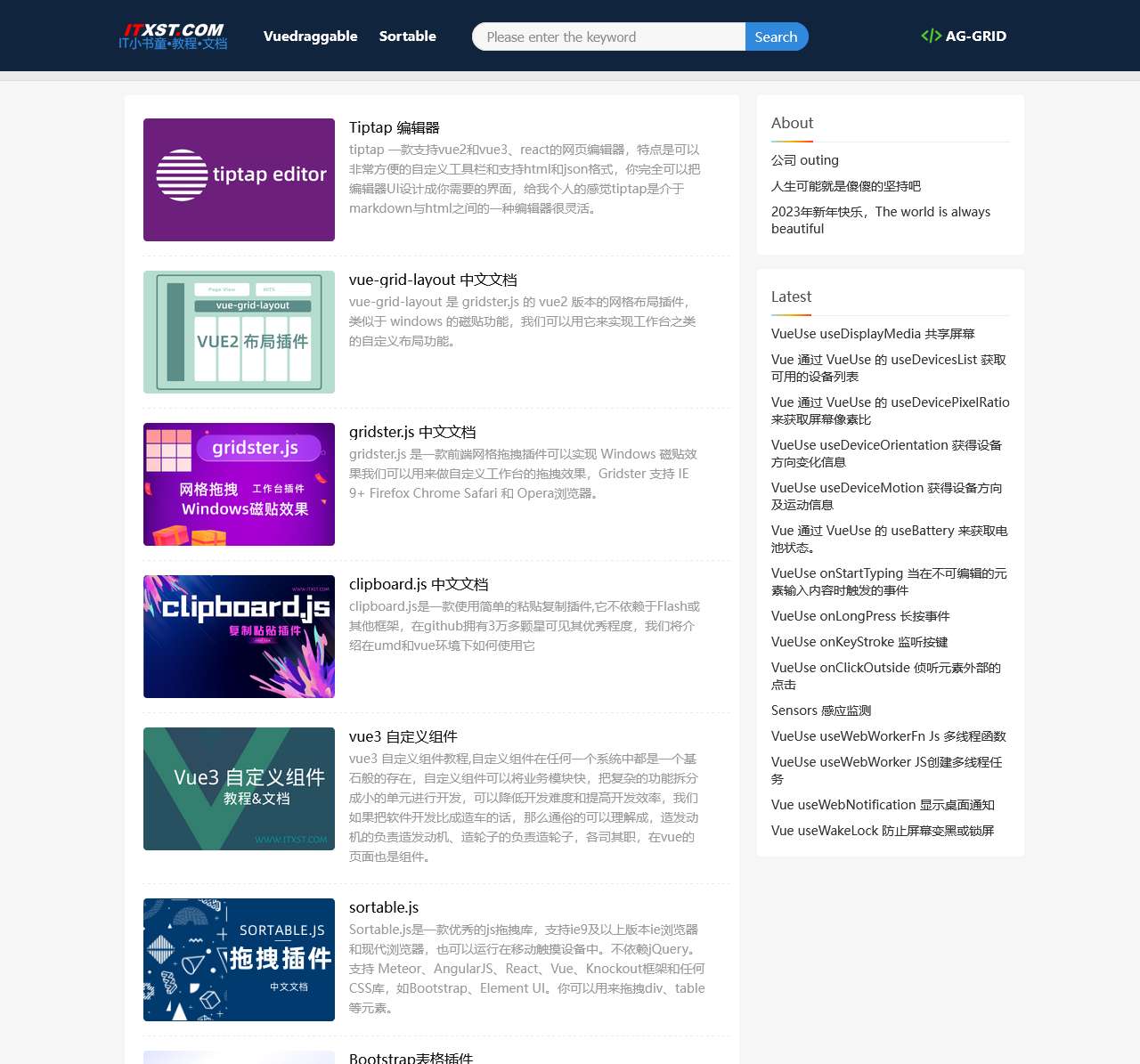Viewport: 1140px width, 1064px height.
Task: Open the useWebWorkerFn article link
Action: point(889,736)
